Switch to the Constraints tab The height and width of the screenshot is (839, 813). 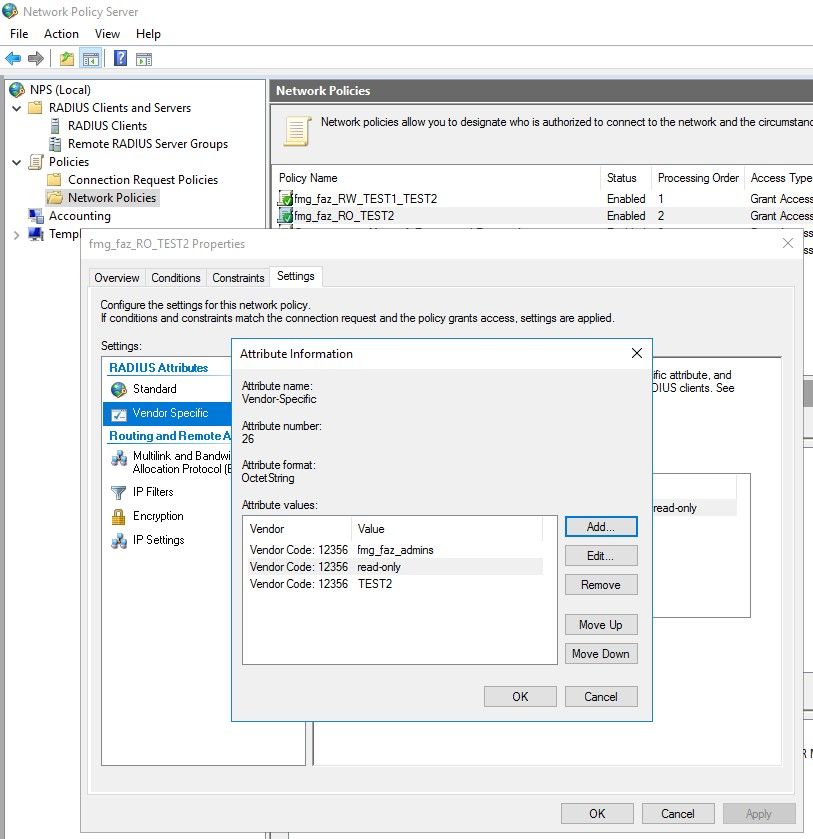coord(238,278)
